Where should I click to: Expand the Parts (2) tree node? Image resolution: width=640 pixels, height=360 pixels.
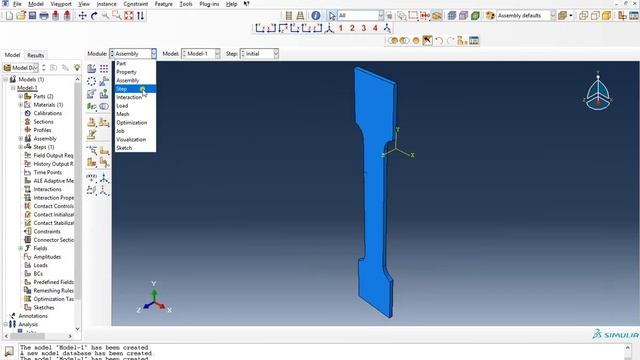(x=20, y=96)
